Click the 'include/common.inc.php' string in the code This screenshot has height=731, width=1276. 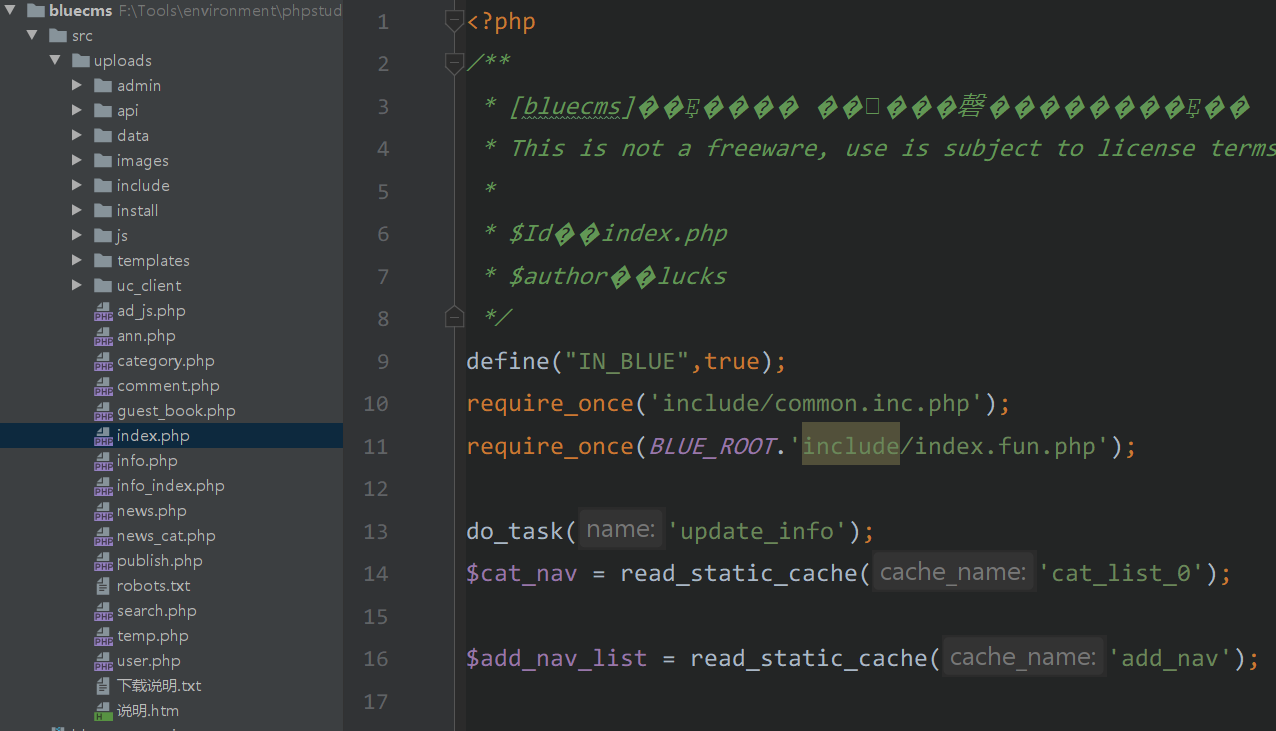tap(816, 404)
